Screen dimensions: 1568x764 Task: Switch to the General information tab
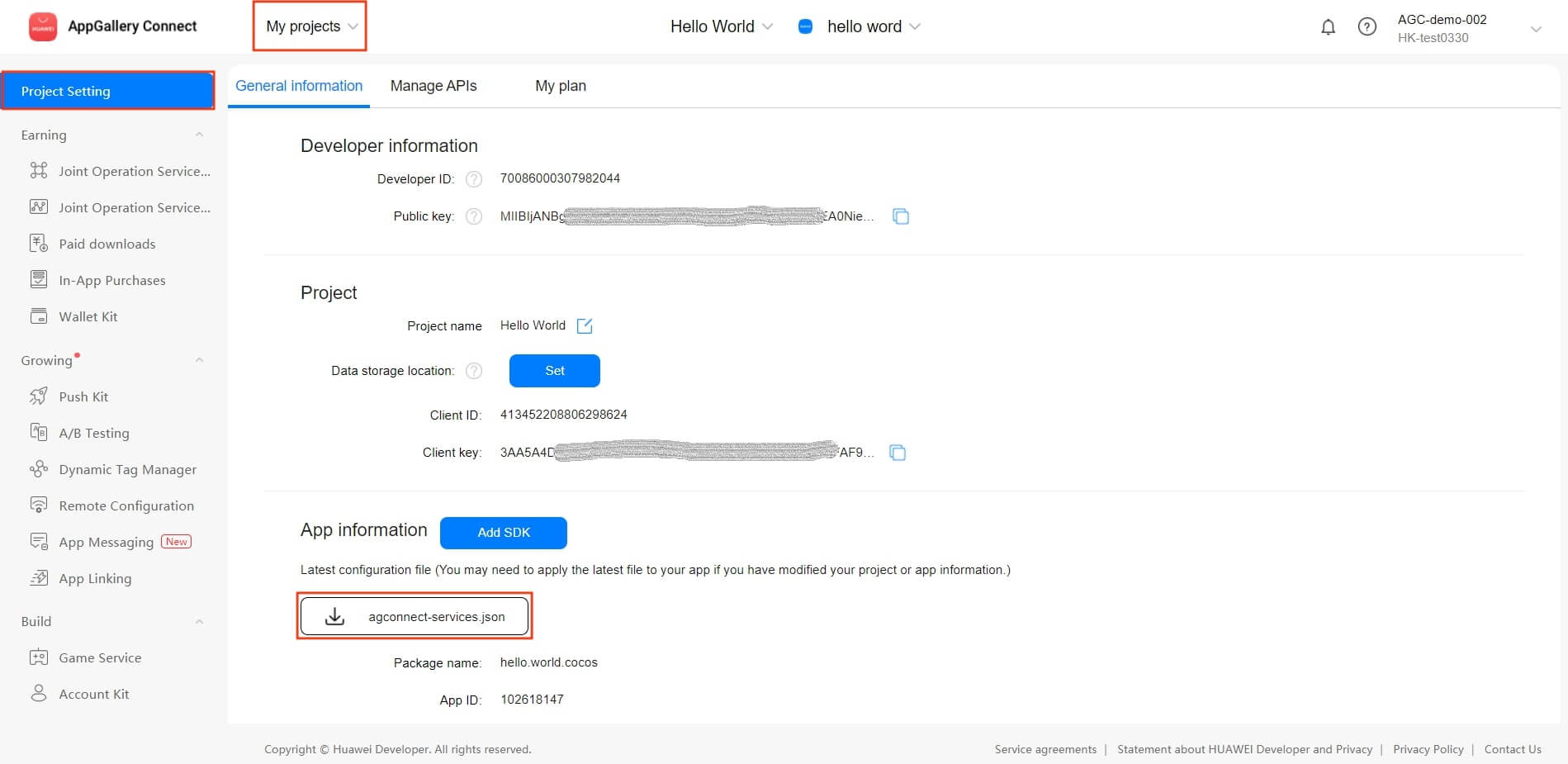click(x=299, y=86)
